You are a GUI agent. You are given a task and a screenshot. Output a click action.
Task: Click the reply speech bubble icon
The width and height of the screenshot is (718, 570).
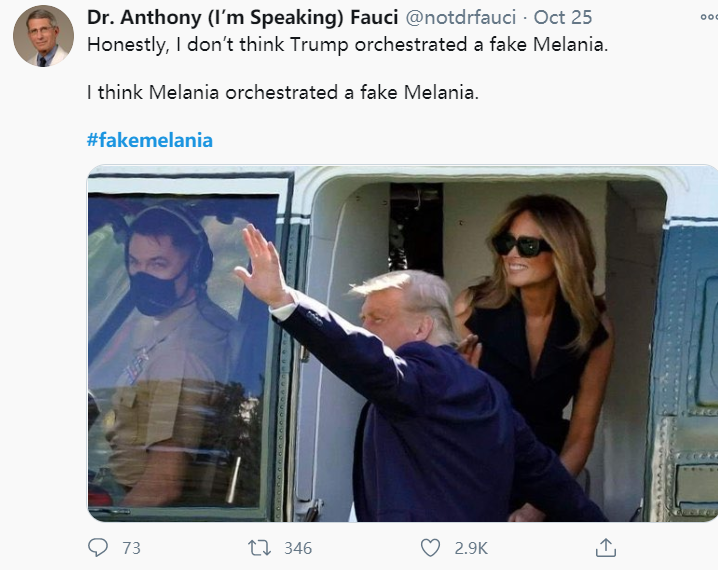tap(98, 547)
